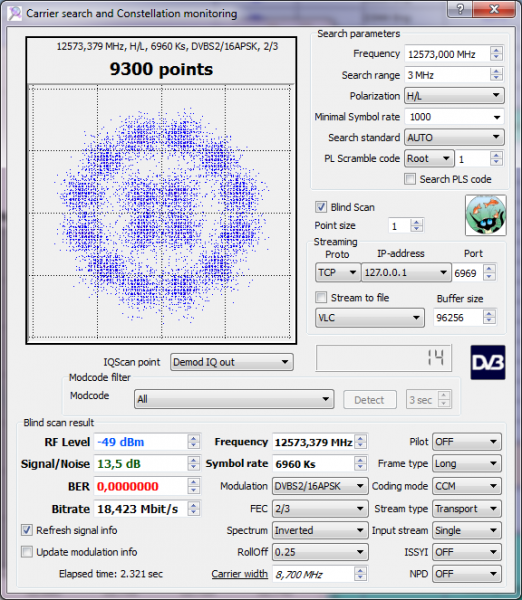Viewport: 522px width, 600px height.
Task: Increase the Point size stepper
Action: pos(416,222)
